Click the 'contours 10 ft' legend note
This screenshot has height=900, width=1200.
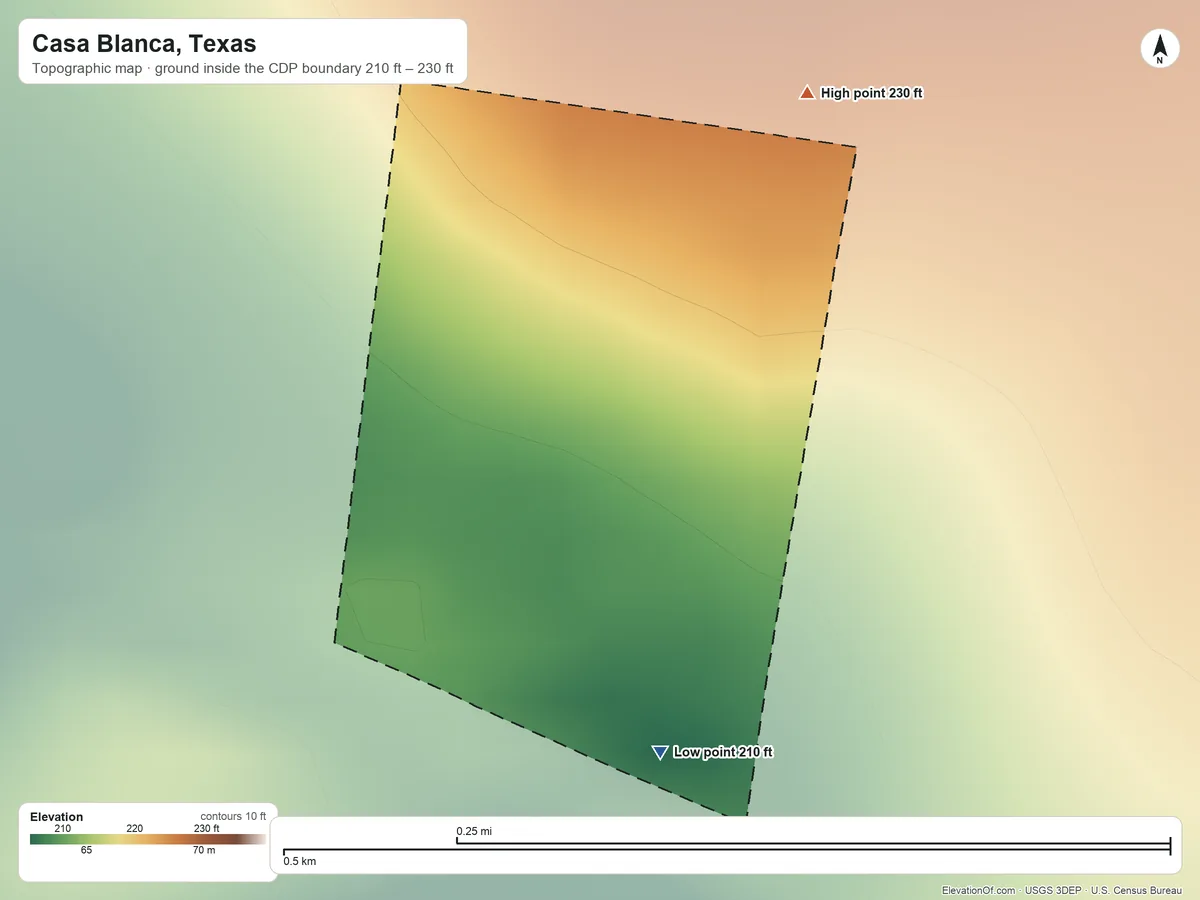click(x=233, y=817)
